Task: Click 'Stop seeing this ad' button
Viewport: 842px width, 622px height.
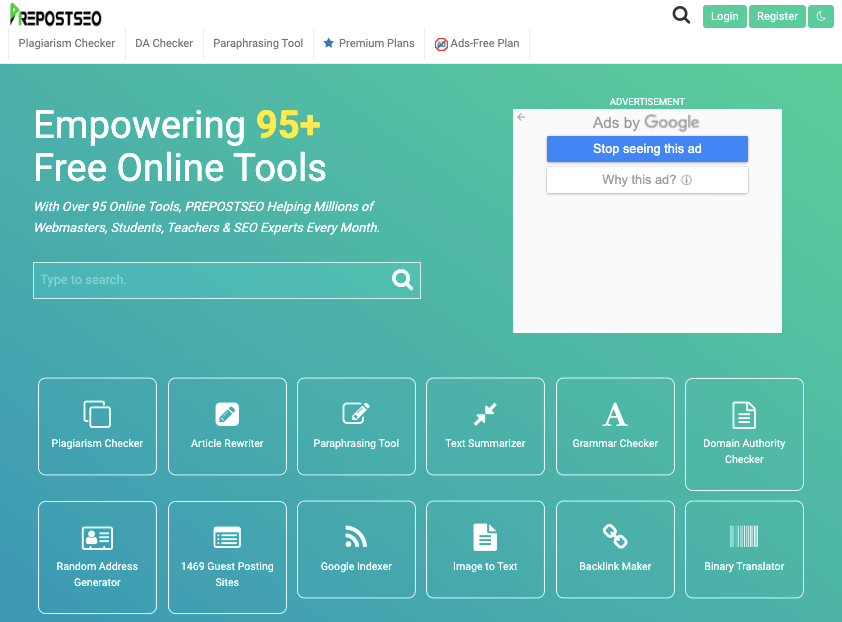Action: [x=647, y=149]
